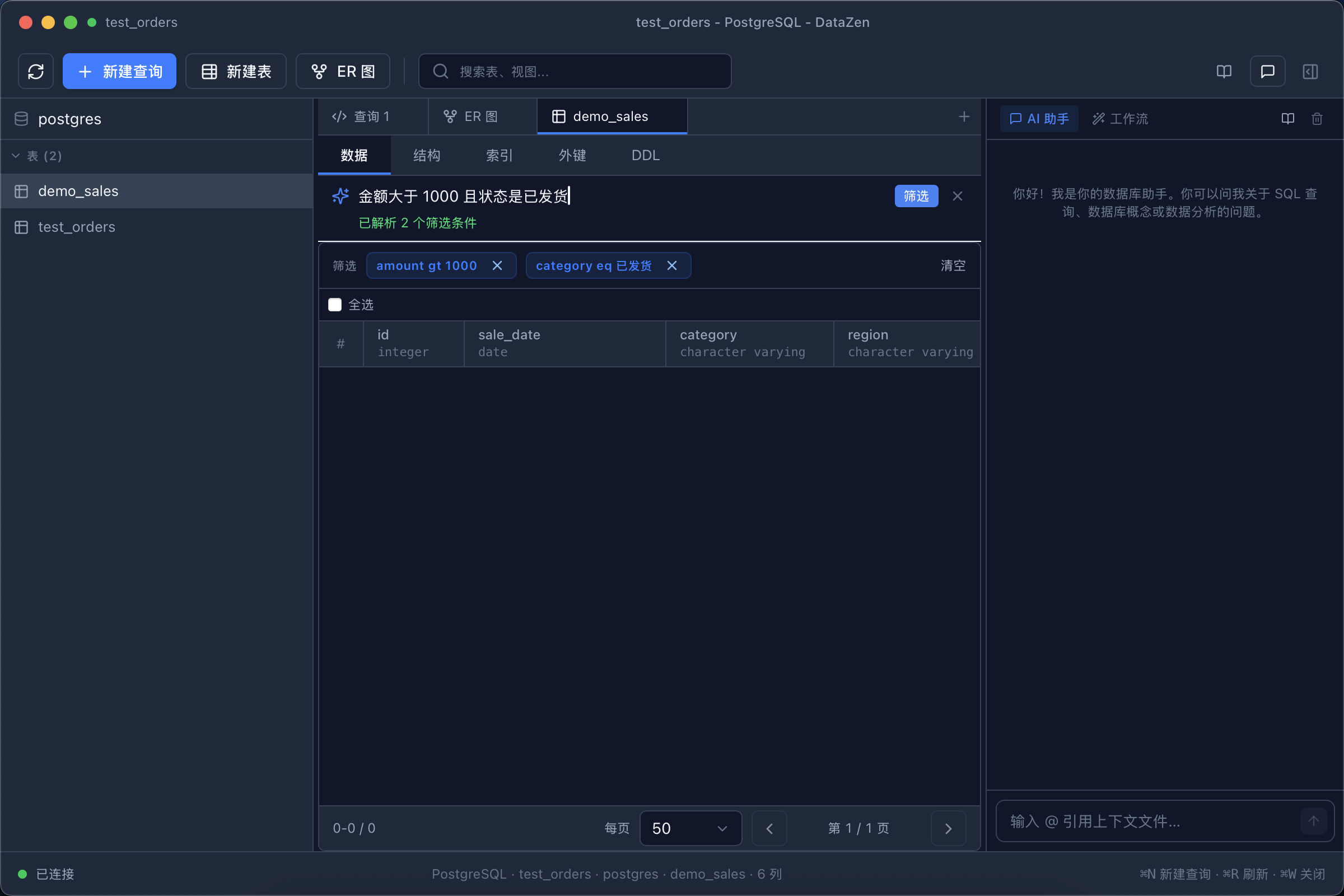Collapse the 表 (2) group

tap(37, 156)
